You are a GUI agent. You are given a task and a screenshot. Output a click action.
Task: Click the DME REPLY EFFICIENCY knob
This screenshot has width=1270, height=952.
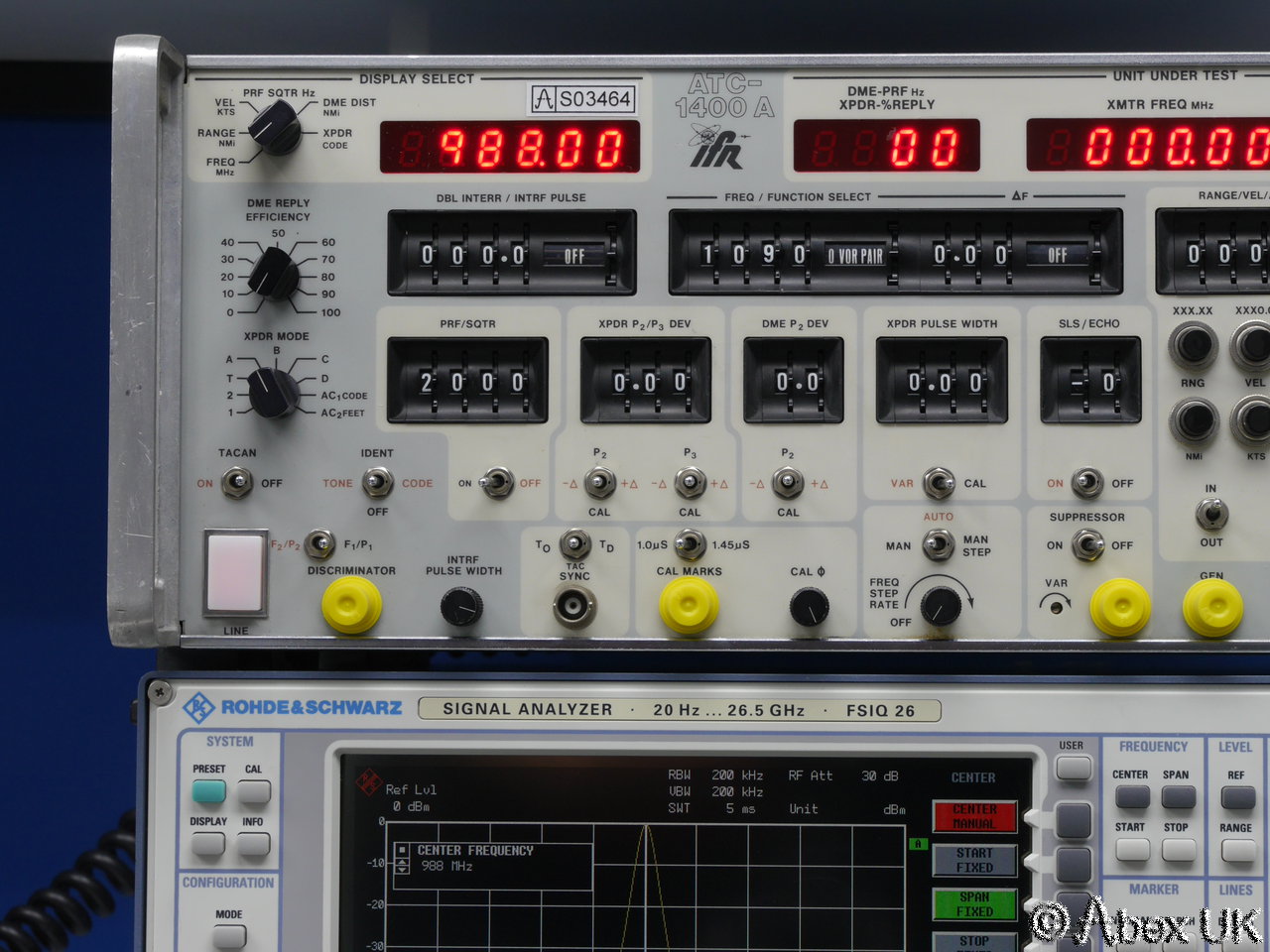click(273, 275)
